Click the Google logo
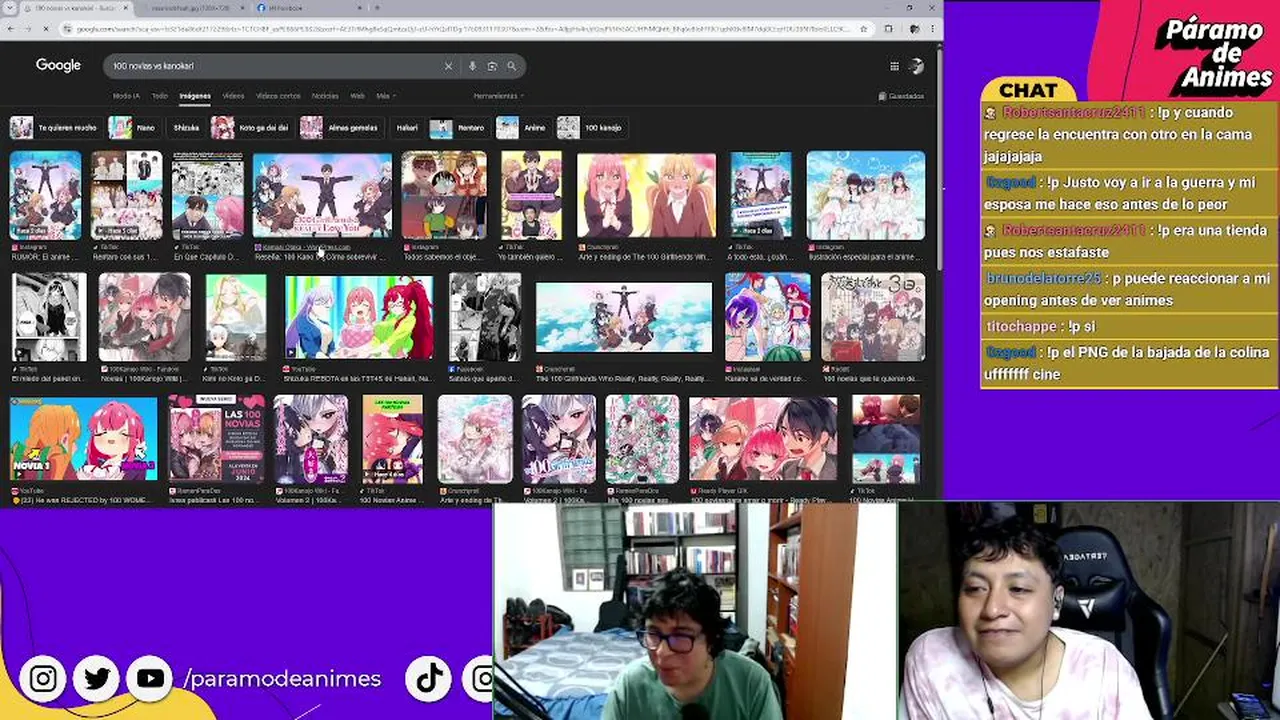This screenshot has height=720, width=1280. click(x=58, y=65)
